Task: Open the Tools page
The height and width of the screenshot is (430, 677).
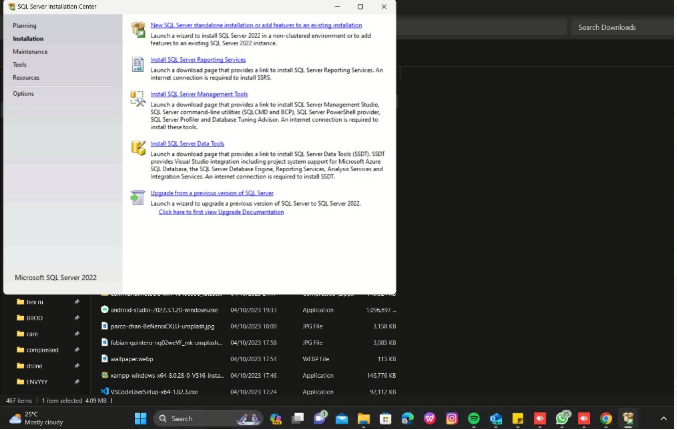Action: [x=20, y=65]
